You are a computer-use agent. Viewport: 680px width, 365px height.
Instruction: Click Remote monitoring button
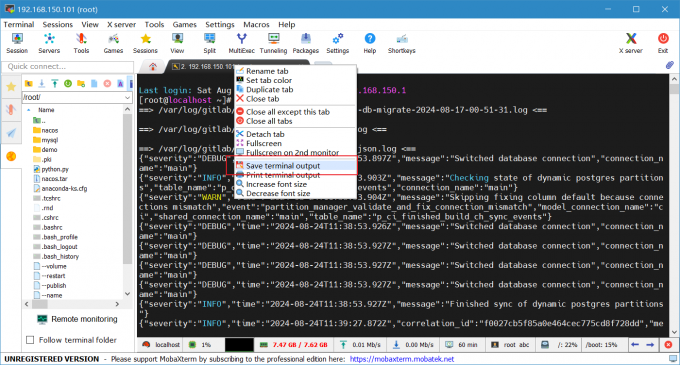(x=78, y=319)
